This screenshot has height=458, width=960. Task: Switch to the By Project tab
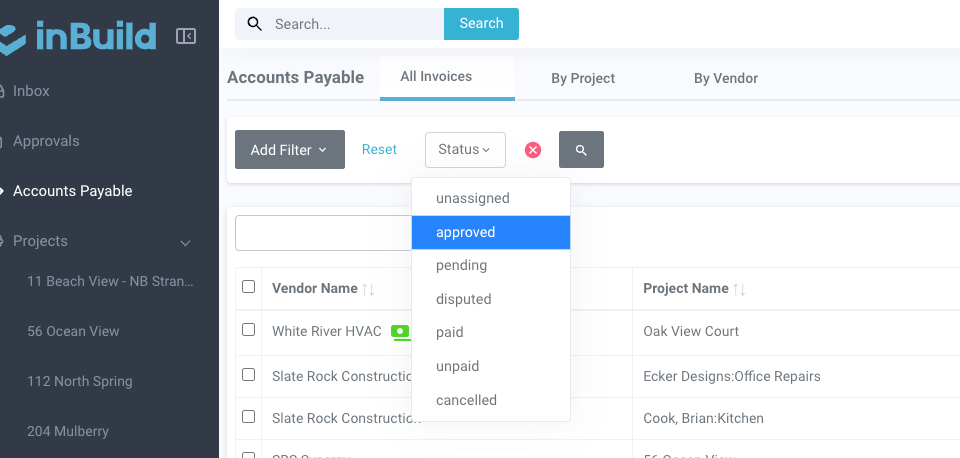point(583,78)
